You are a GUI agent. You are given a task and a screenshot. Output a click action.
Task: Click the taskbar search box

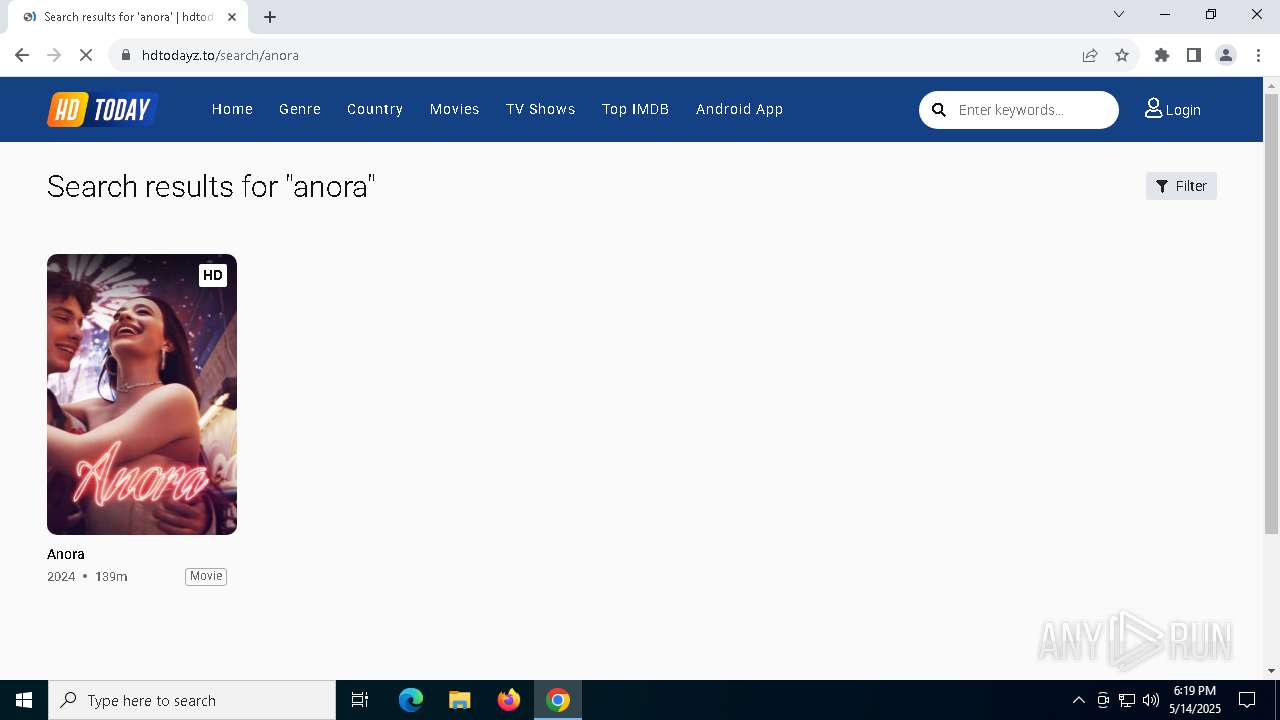pos(192,700)
